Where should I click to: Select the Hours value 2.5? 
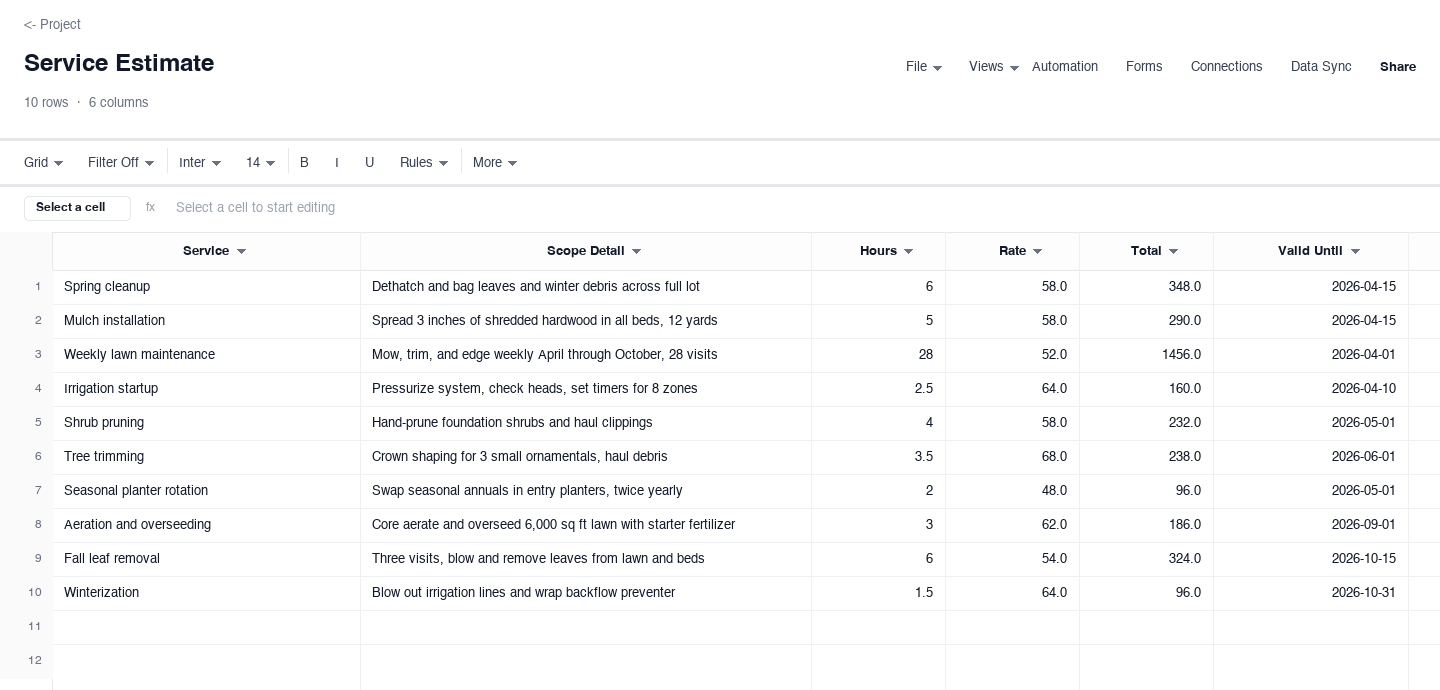[x=878, y=389]
